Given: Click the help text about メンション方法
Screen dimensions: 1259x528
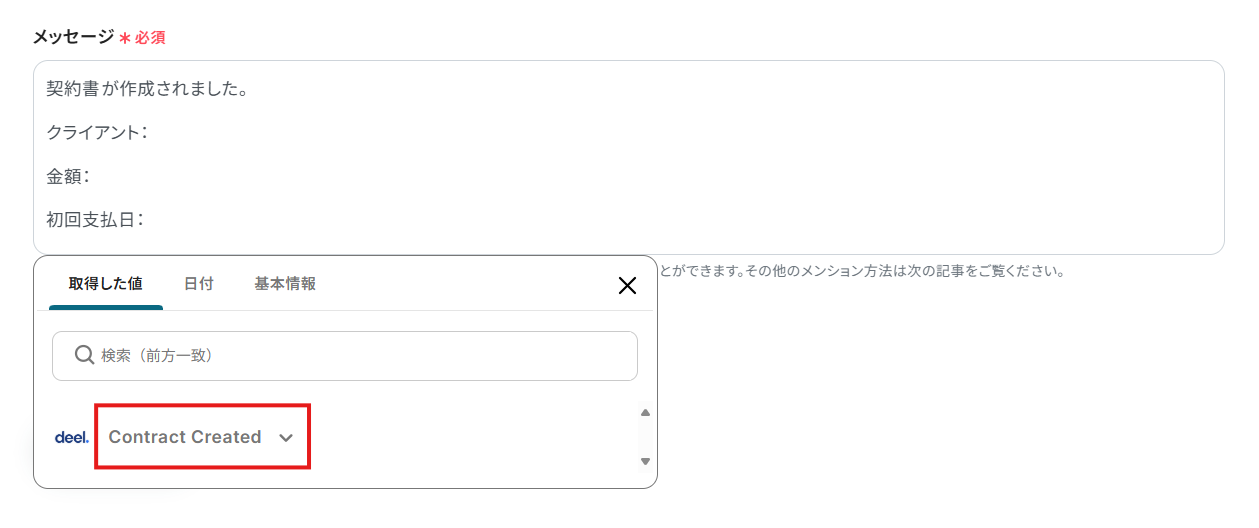Looking at the screenshot, I should point(860,271).
